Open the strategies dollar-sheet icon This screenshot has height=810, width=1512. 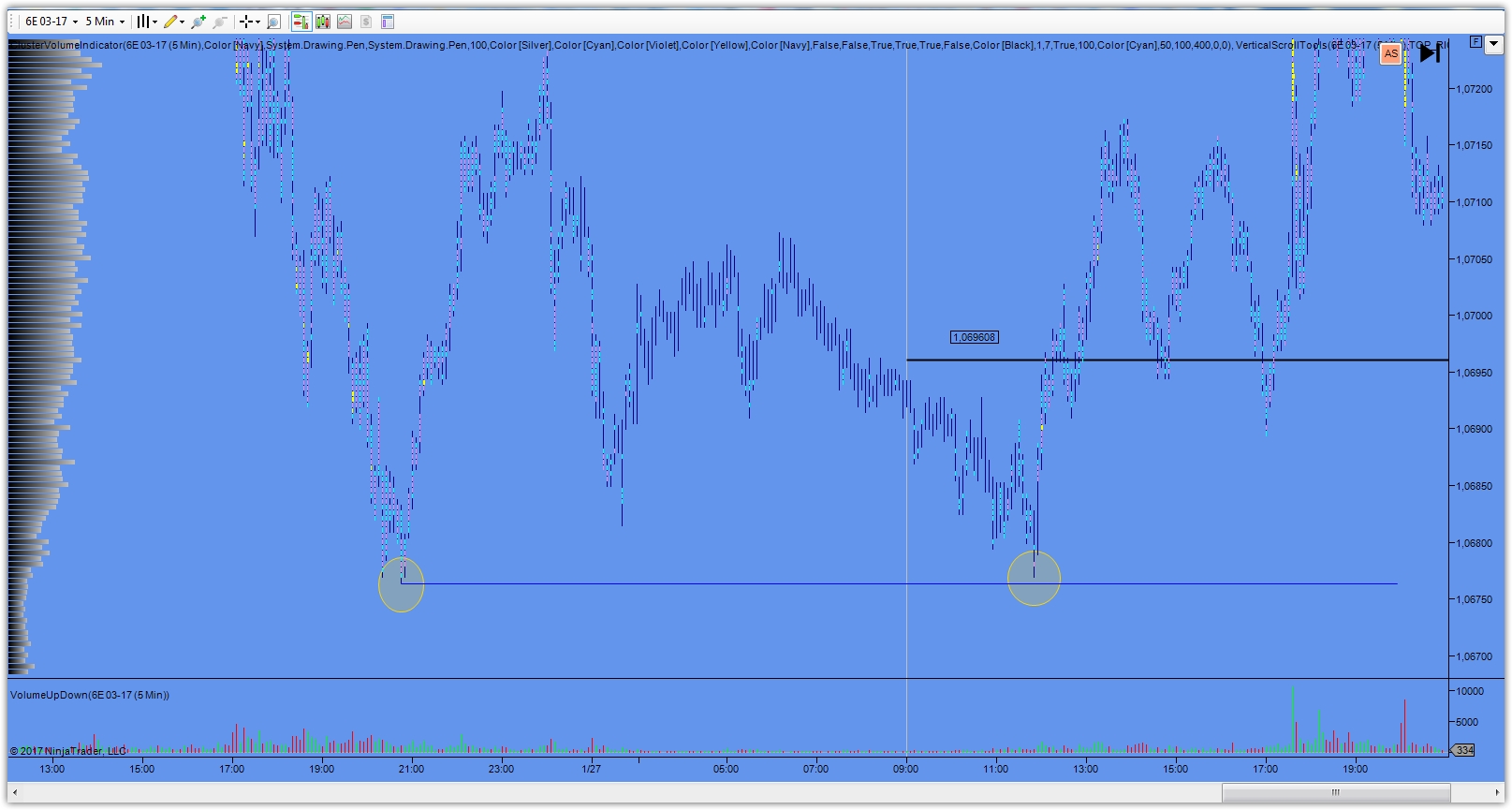point(366,22)
